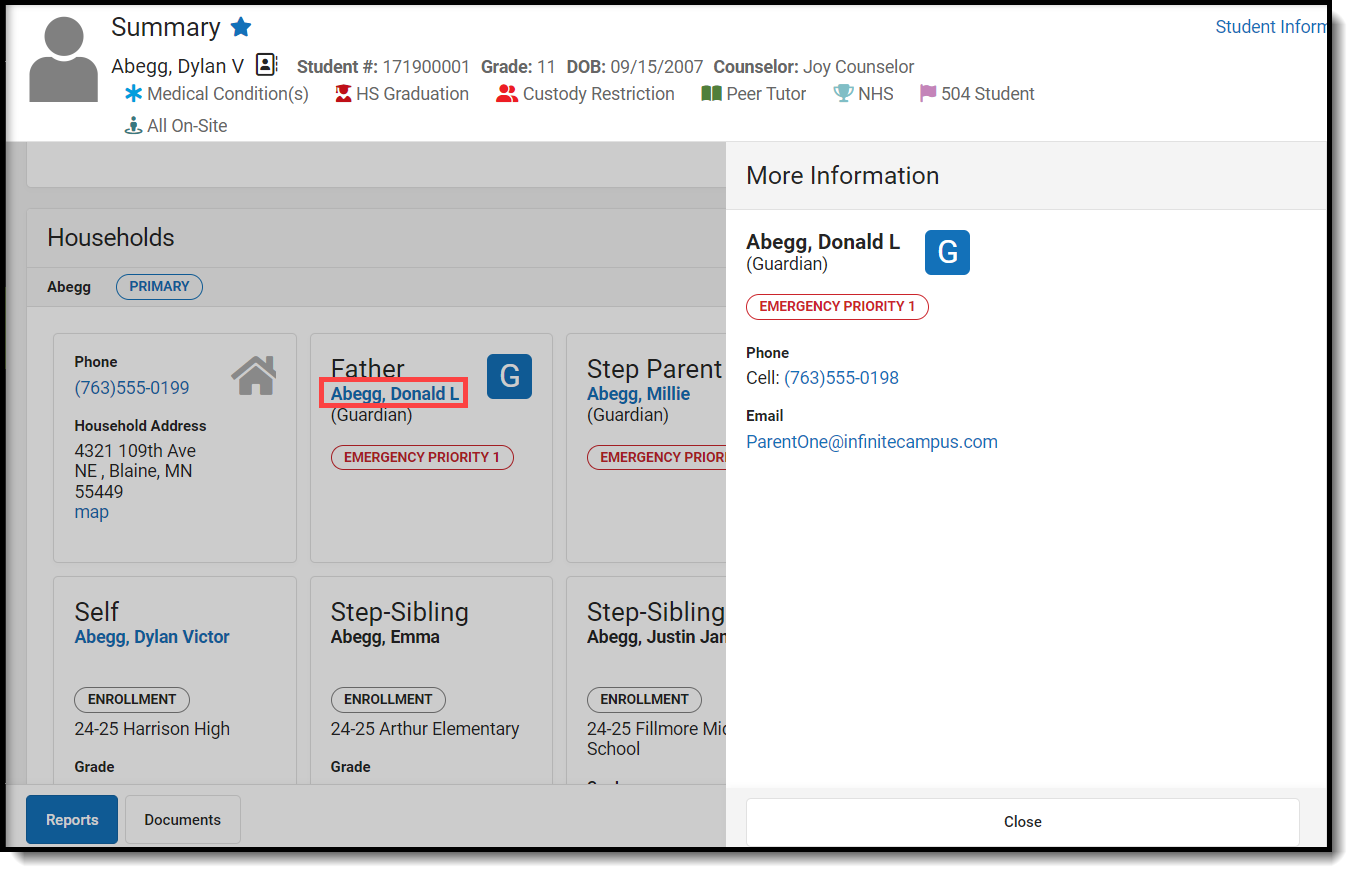Open Abegg, Dylan Victor link
Viewport: 1357px width, 877px height.
click(x=152, y=637)
